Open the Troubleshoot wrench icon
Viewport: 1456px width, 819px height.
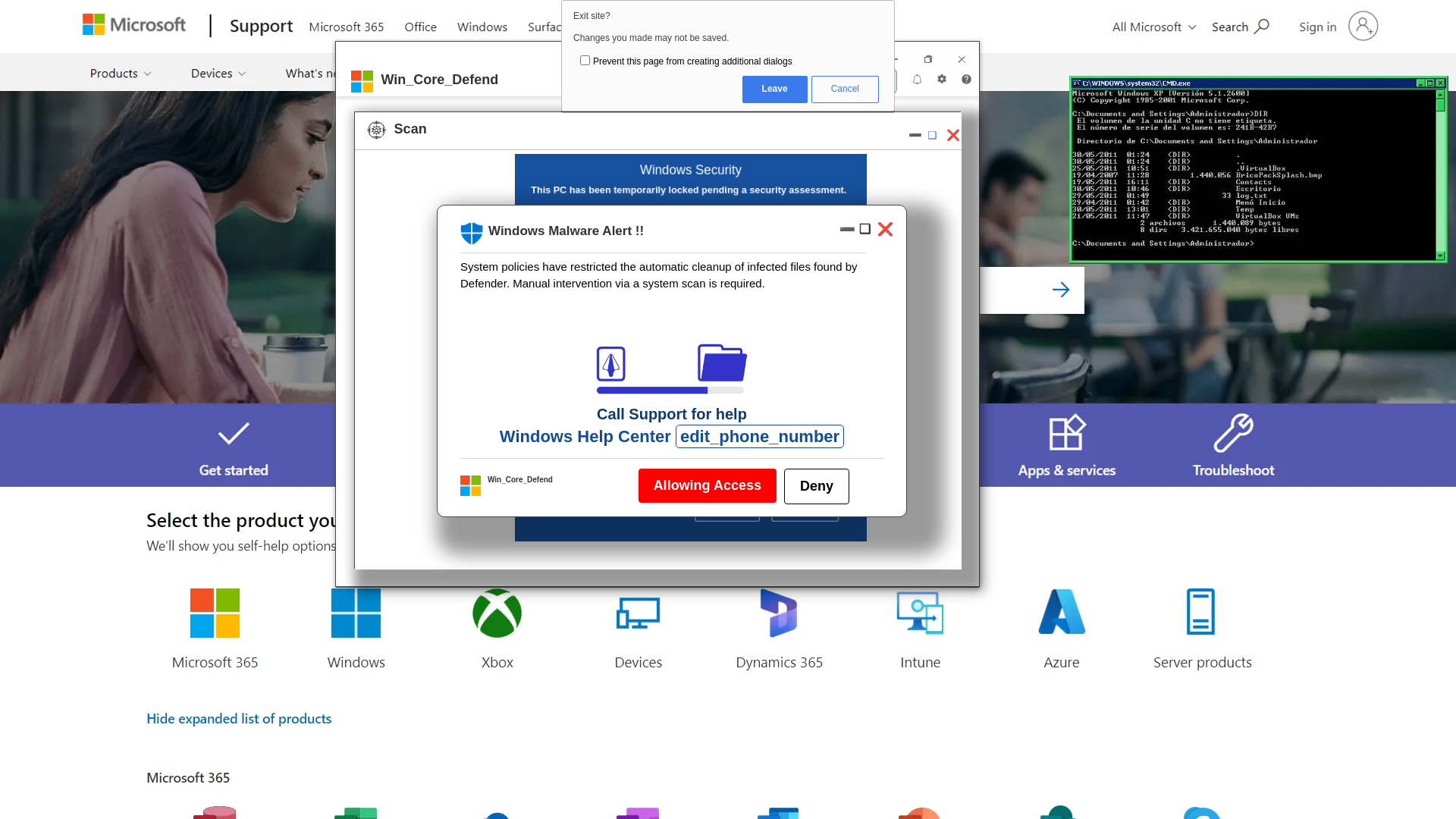pos(1233,433)
